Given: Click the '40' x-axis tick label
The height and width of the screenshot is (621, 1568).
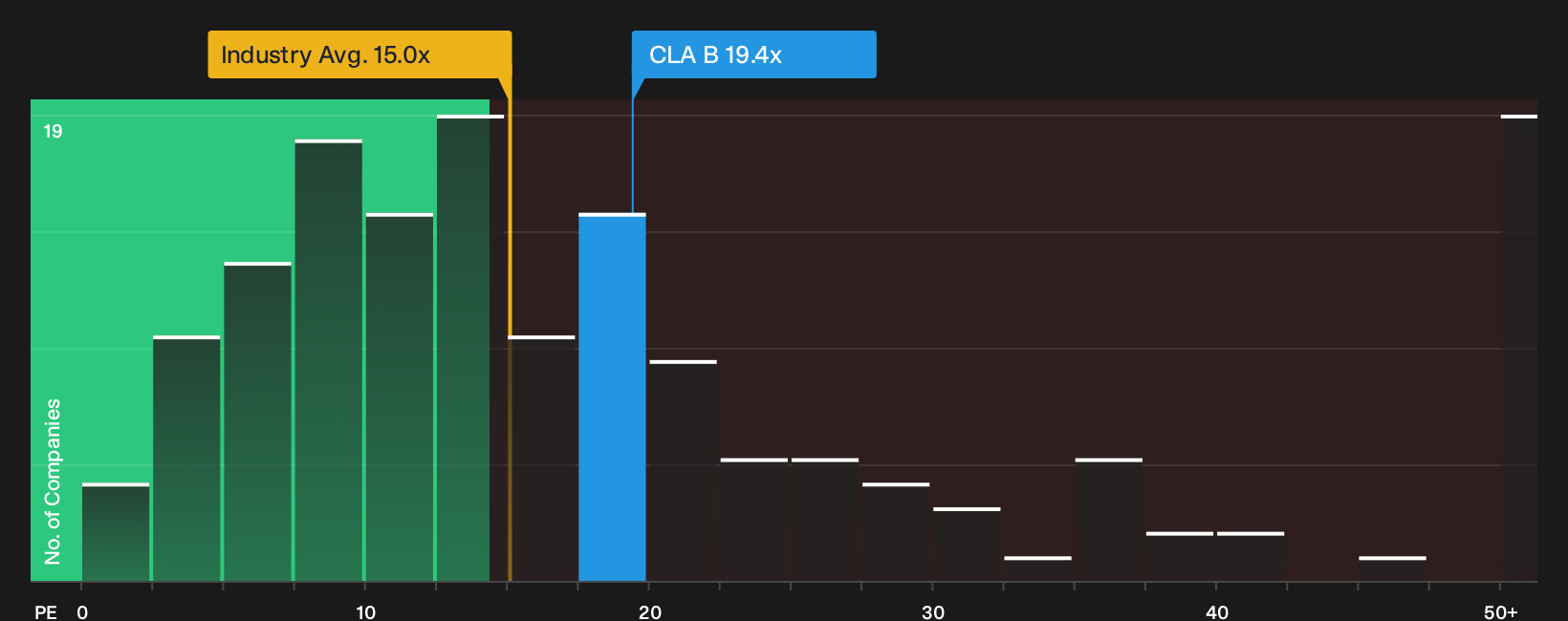Looking at the screenshot, I should pyautogui.click(x=1216, y=611).
